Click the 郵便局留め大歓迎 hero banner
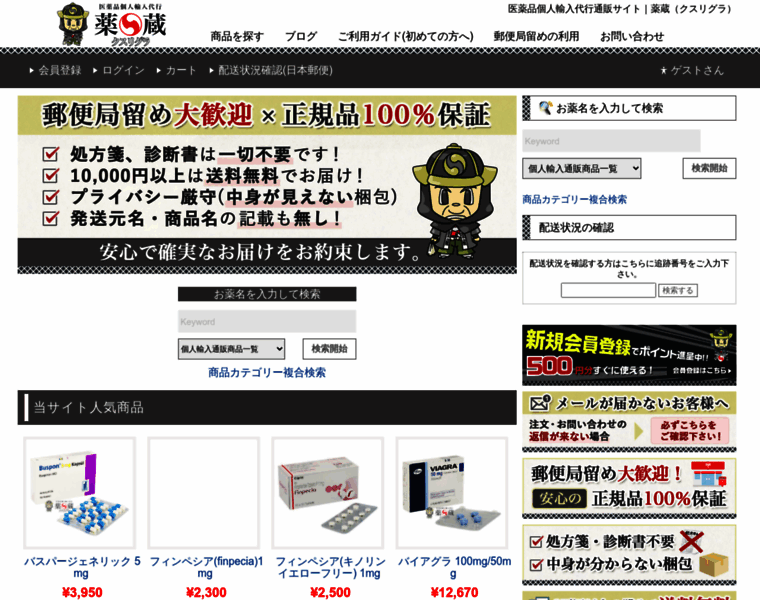This screenshot has height=600, width=760. click(x=267, y=185)
